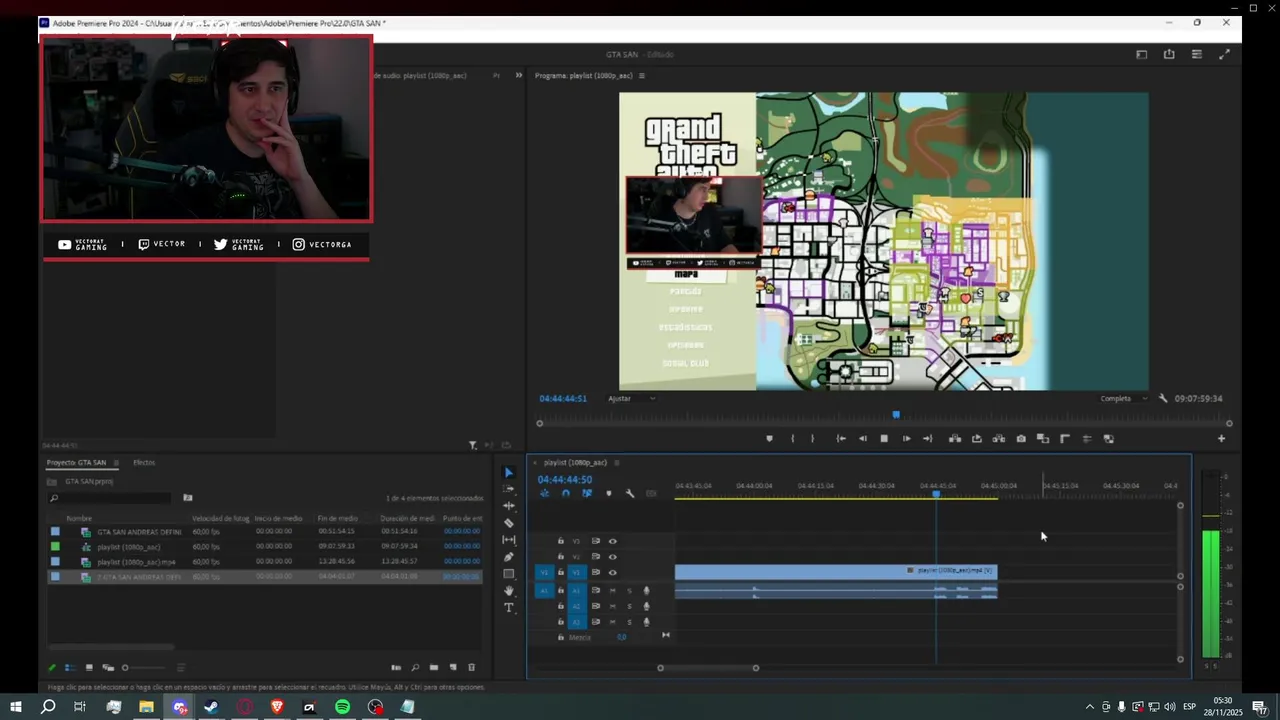
Task: Select the Selection arrow tool
Action: tap(508, 473)
